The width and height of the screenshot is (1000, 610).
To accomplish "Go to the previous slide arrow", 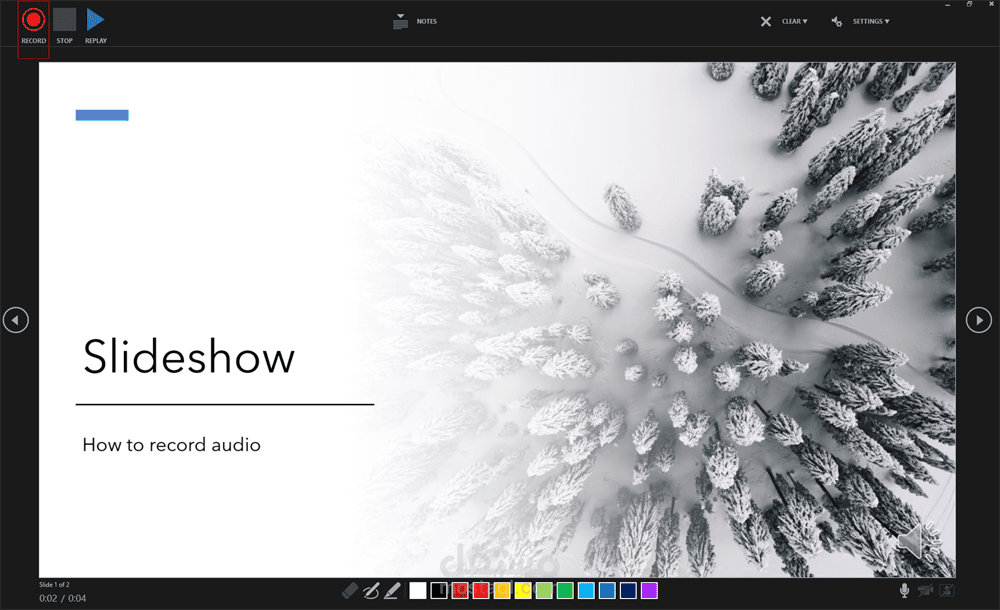I will (x=16, y=320).
